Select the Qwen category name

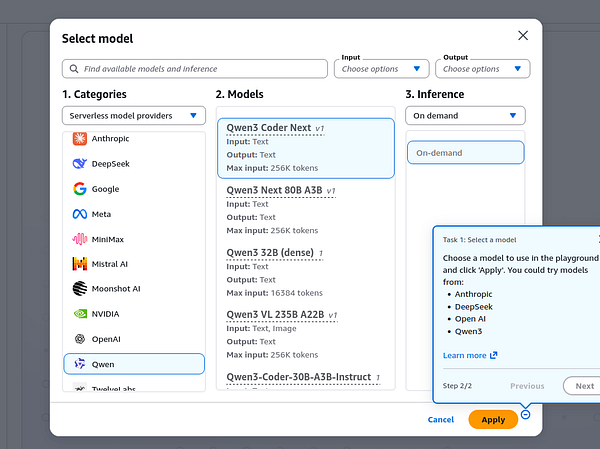[103, 364]
